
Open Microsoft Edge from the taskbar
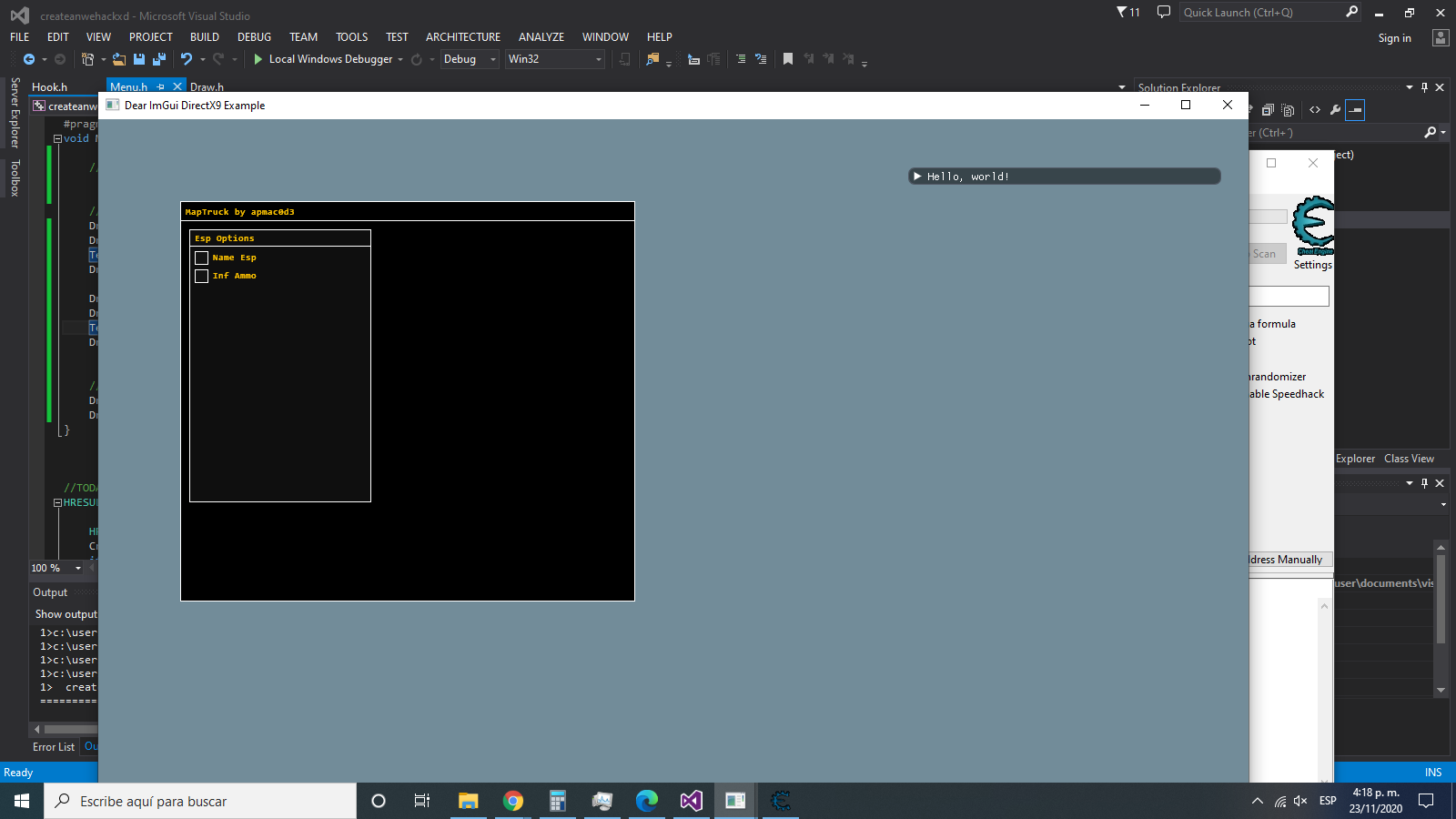pyautogui.click(x=647, y=801)
